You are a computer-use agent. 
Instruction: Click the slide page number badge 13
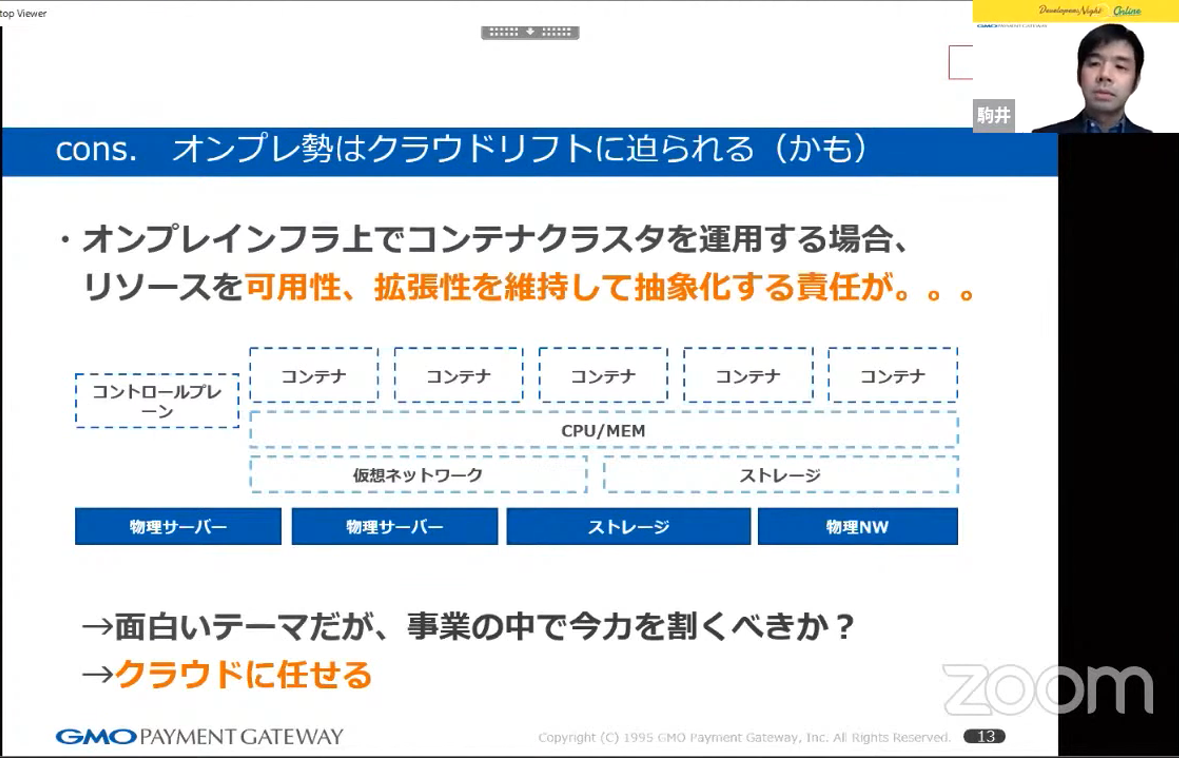[984, 737]
